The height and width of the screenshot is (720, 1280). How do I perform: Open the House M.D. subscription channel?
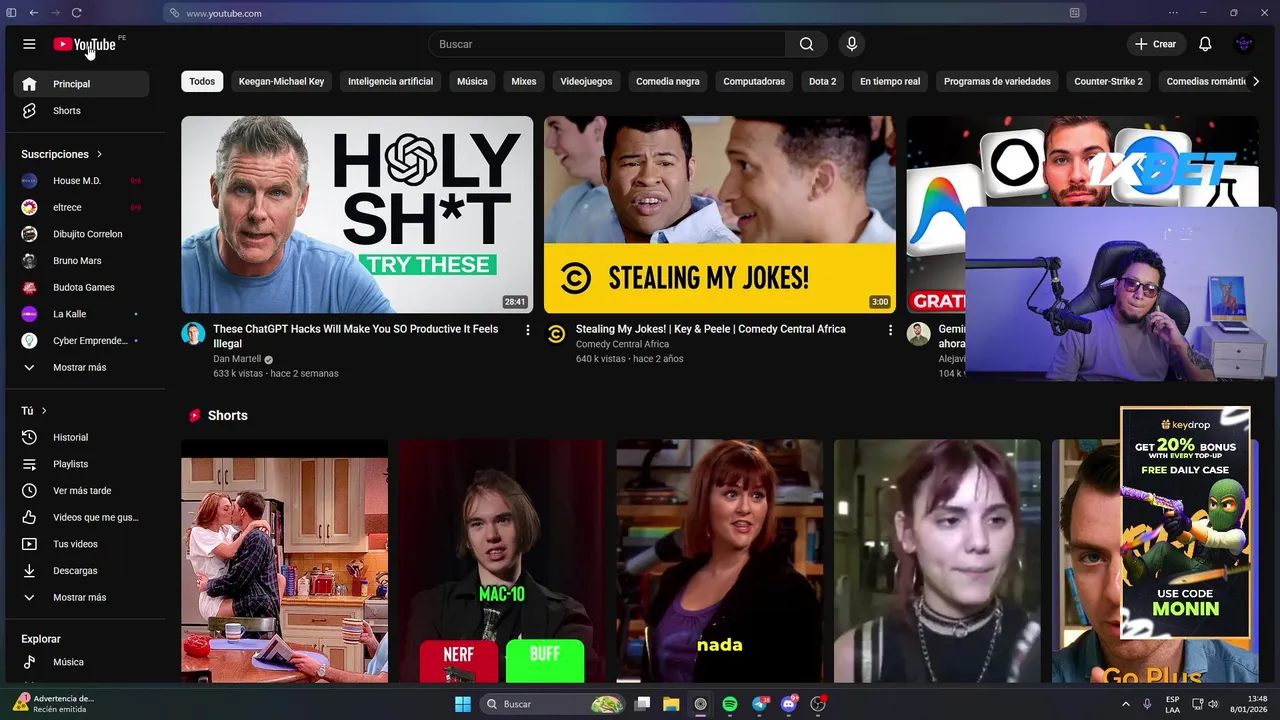(82, 181)
